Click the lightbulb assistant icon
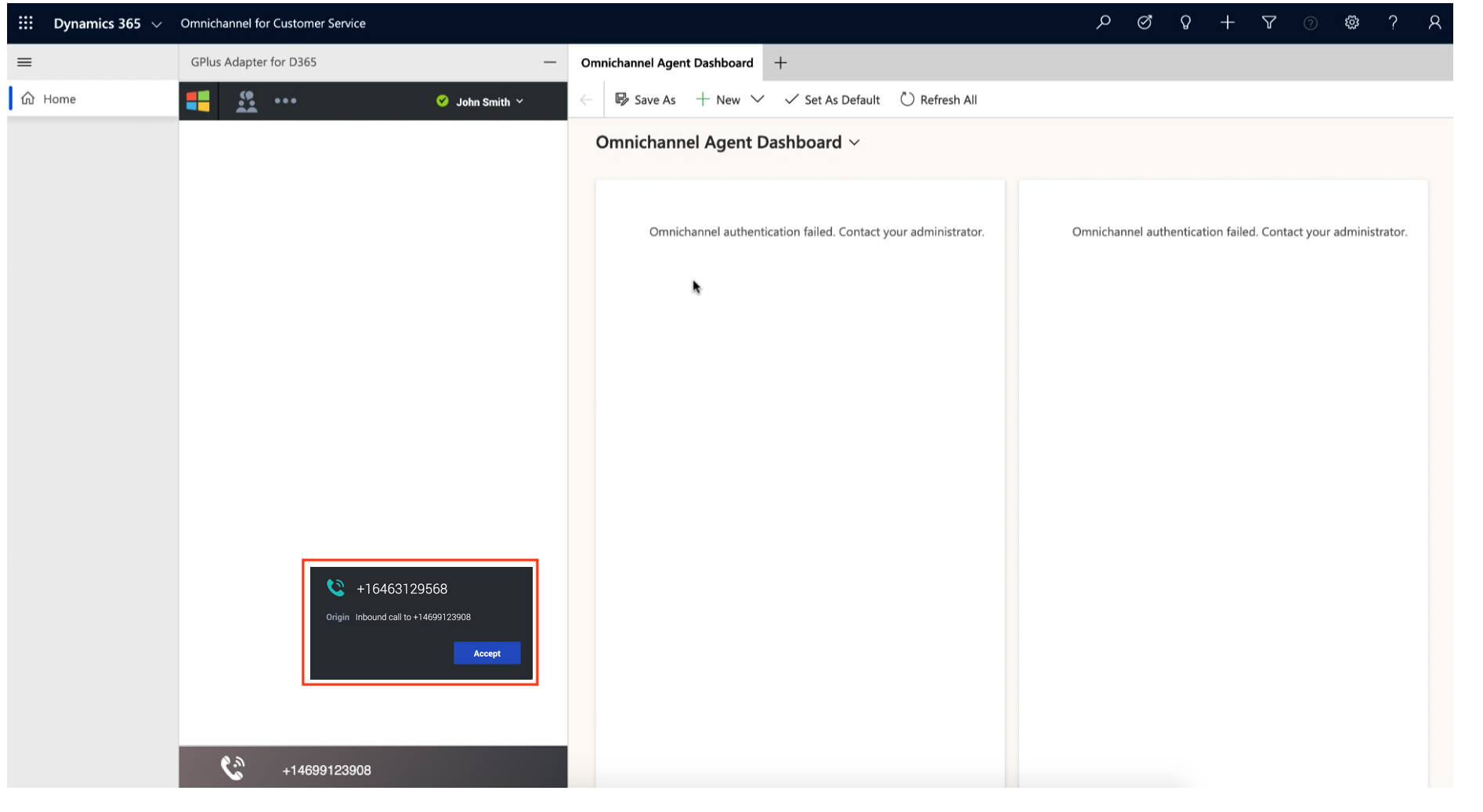Image resolution: width=1483 pixels, height=812 pixels. 1186,23
